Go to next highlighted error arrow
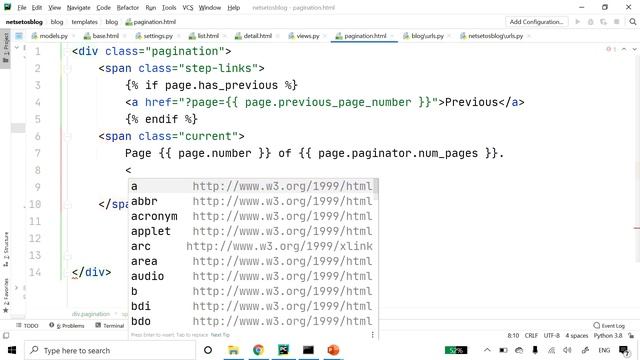This screenshot has width=640, height=360. click(634, 49)
